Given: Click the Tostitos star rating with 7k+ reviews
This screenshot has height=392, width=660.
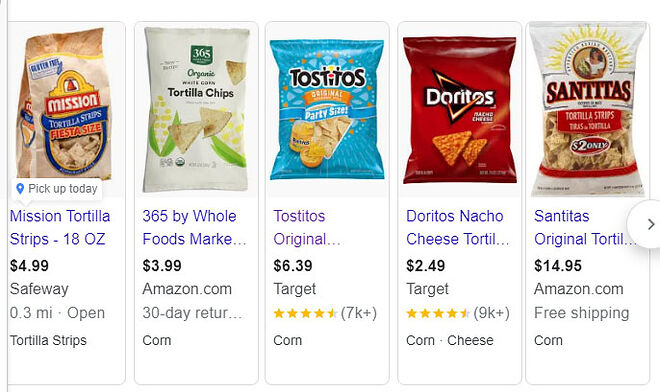Looking at the screenshot, I should point(325,313).
